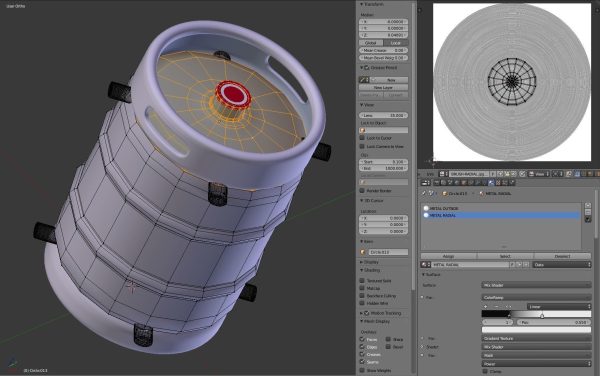Collapse the Mesh Display panel
Image resolution: width=600 pixels, height=376 pixels.
coord(362,321)
